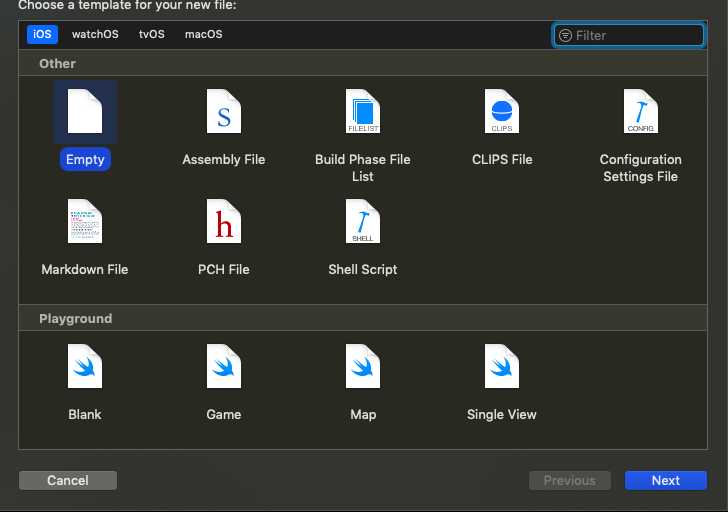Click the Next button
The width and height of the screenshot is (728, 512).
click(665, 480)
